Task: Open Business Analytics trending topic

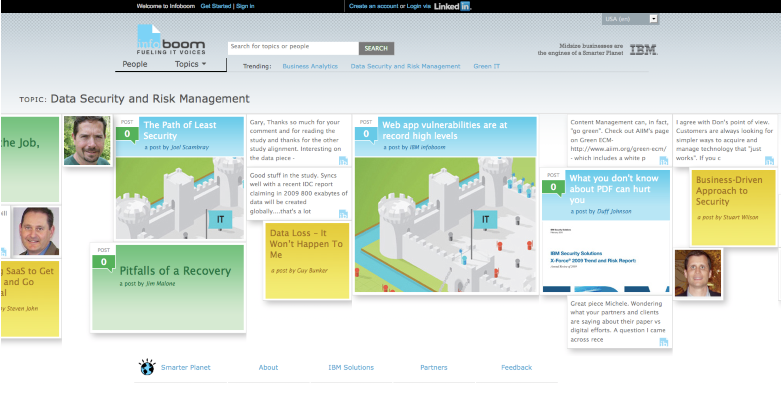Action: [x=310, y=66]
